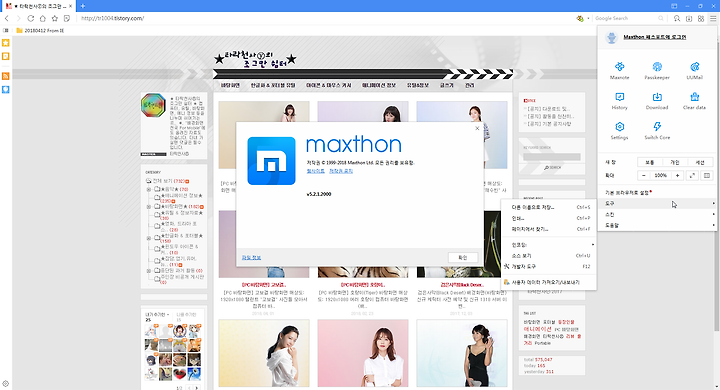Image resolution: width=720 pixels, height=390 pixels.
Task: Open Settings from the menu panel
Action: click(619, 127)
